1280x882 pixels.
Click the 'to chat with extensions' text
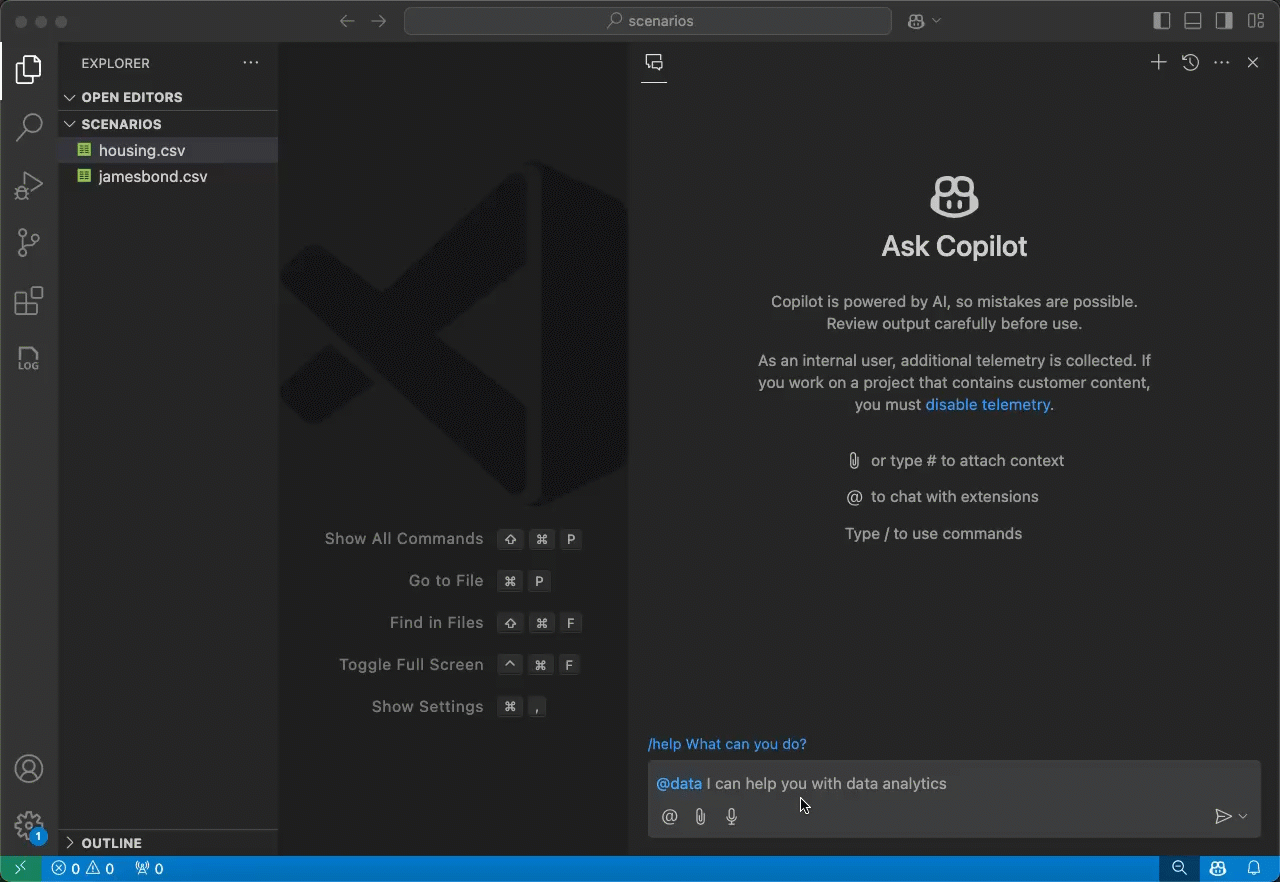955,497
